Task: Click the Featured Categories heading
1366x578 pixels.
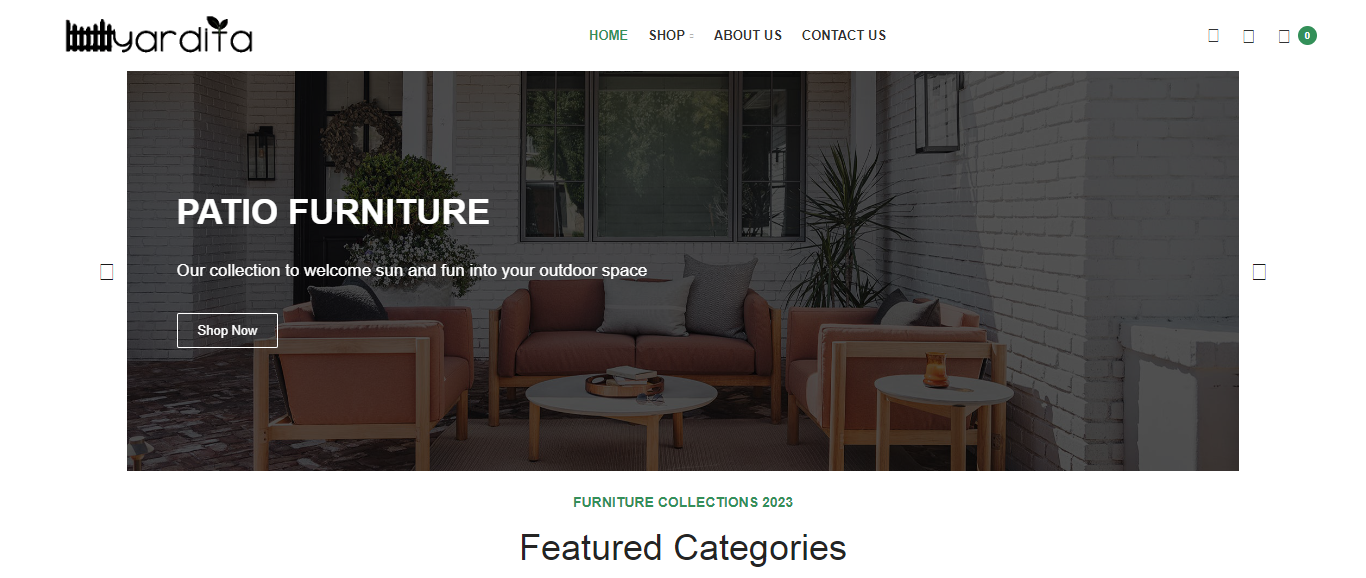Action: [683, 548]
